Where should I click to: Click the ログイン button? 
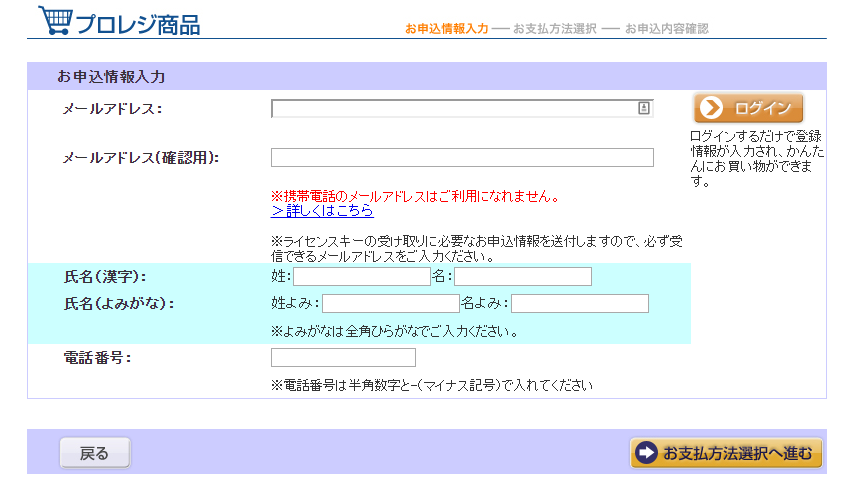(x=748, y=108)
